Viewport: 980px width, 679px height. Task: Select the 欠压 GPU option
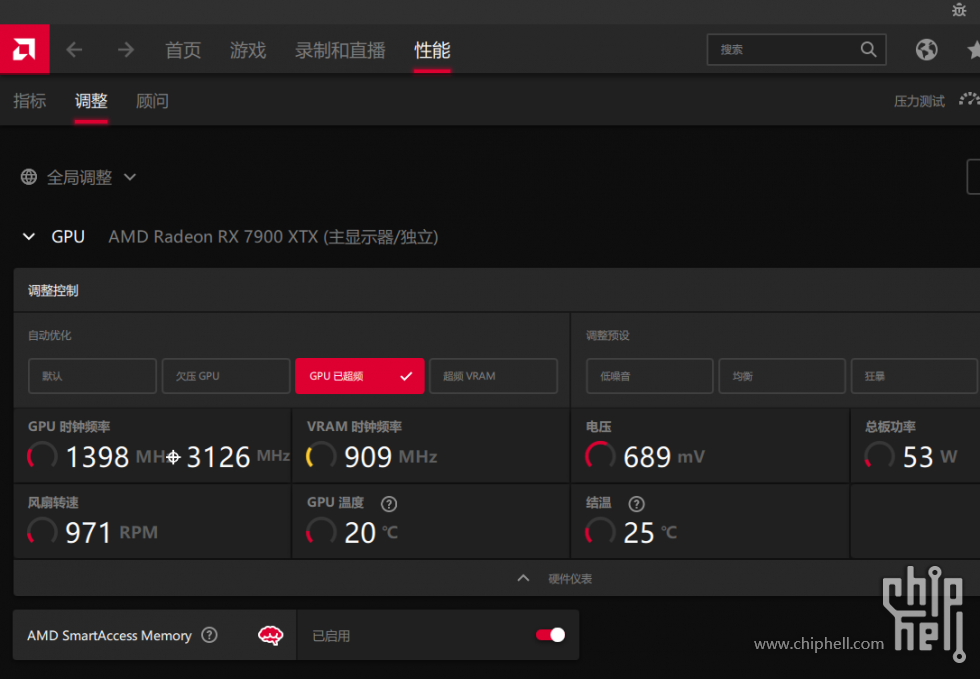[x=226, y=376]
